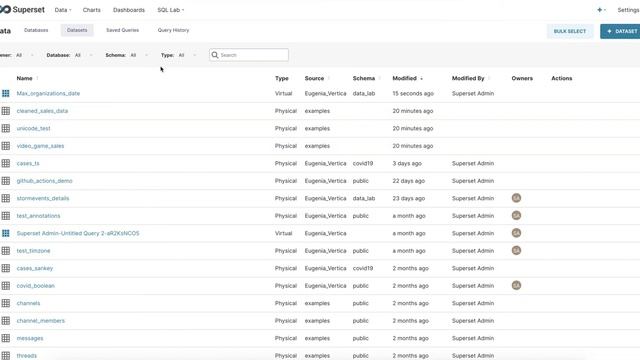640x360 pixels.
Task: Click table icon for channel_members
Action: tap(6, 320)
